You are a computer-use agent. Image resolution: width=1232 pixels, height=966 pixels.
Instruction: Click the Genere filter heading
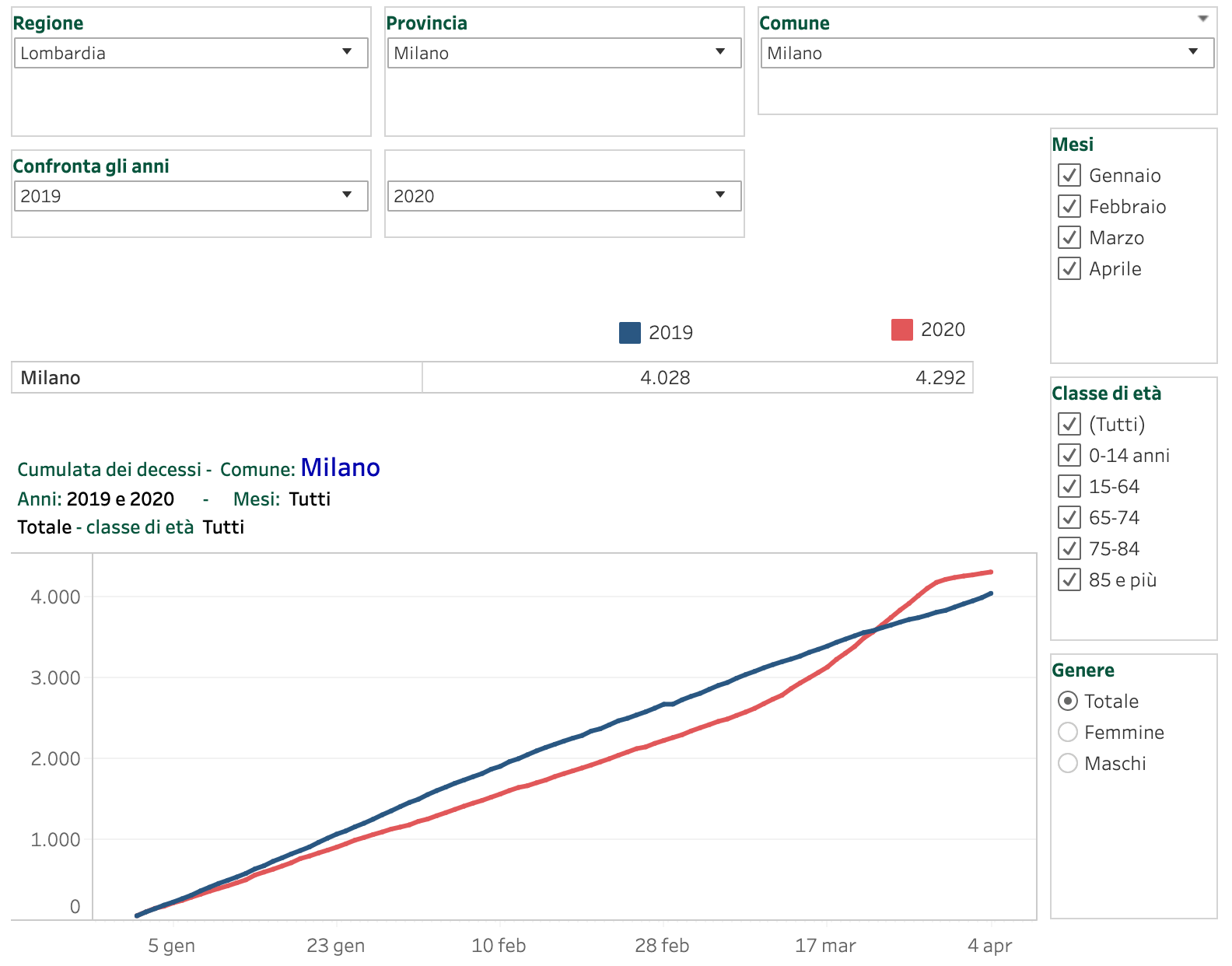(x=1083, y=670)
